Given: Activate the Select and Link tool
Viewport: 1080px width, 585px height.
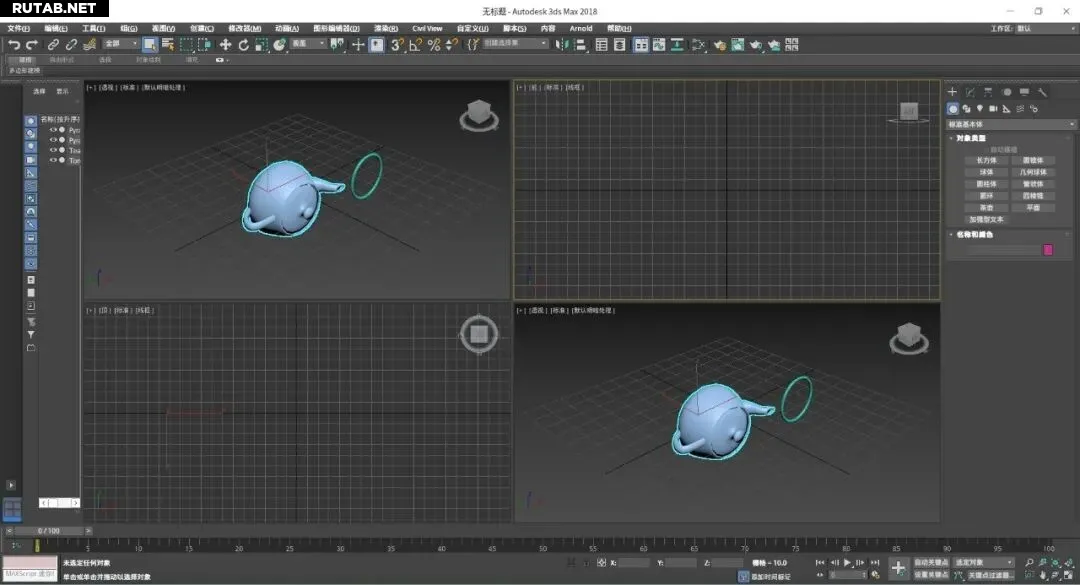Looking at the screenshot, I should pyautogui.click(x=54, y=45).
